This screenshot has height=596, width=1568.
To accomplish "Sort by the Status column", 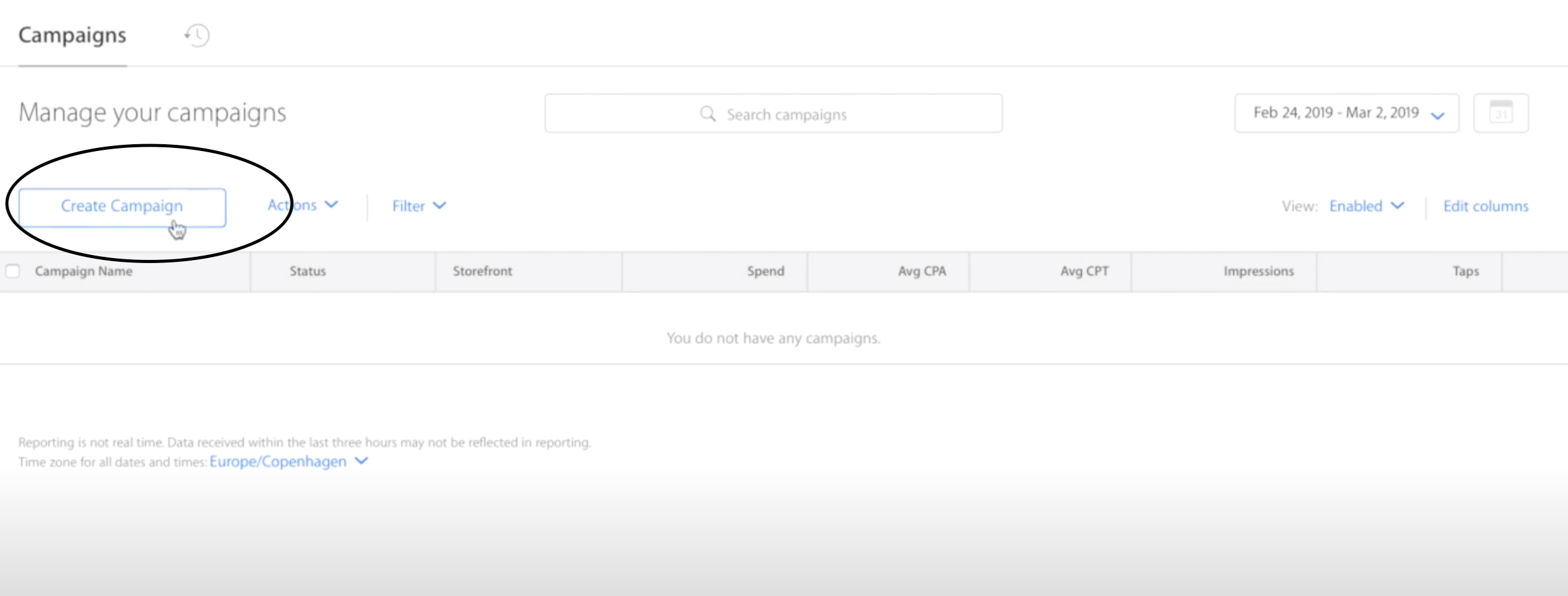I will 308,270.
